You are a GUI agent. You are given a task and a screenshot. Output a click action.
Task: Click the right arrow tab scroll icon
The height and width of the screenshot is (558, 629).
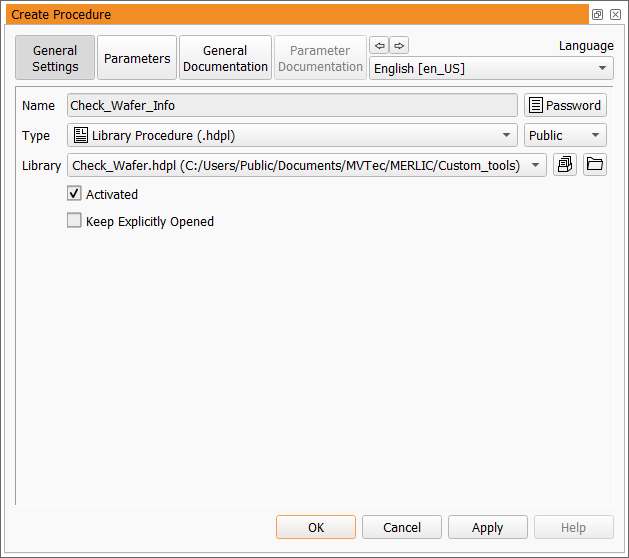click(x=399, y=45)
